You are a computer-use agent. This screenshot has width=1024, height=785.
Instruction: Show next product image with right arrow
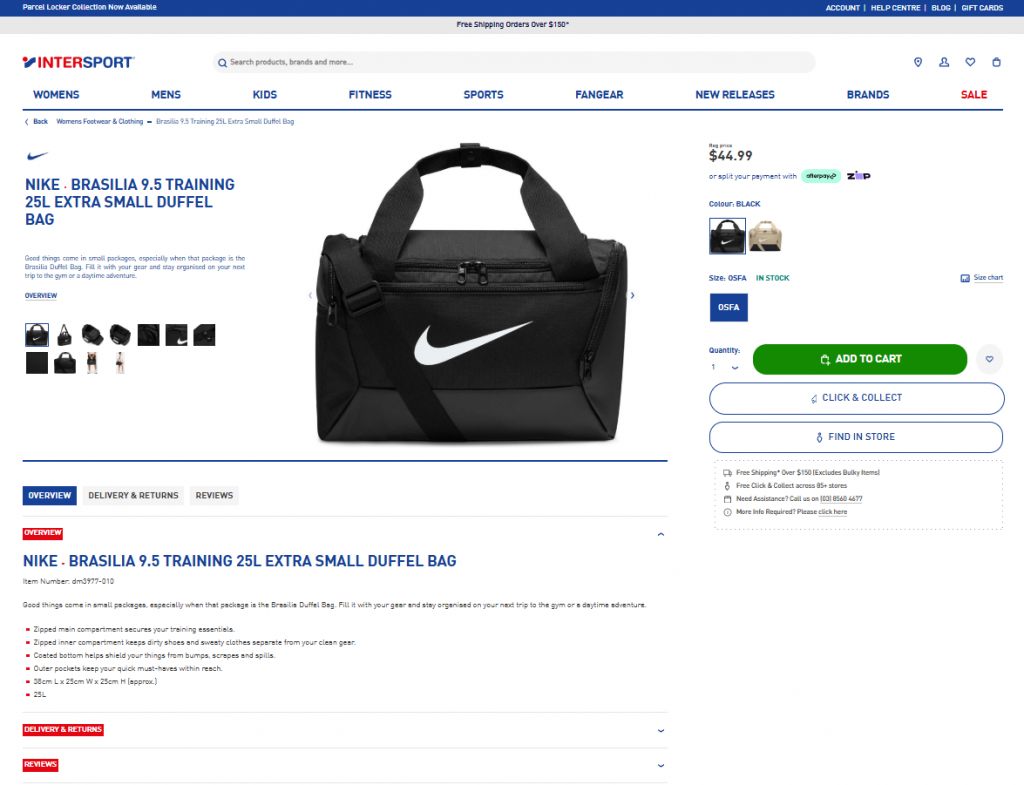[632, 295]
